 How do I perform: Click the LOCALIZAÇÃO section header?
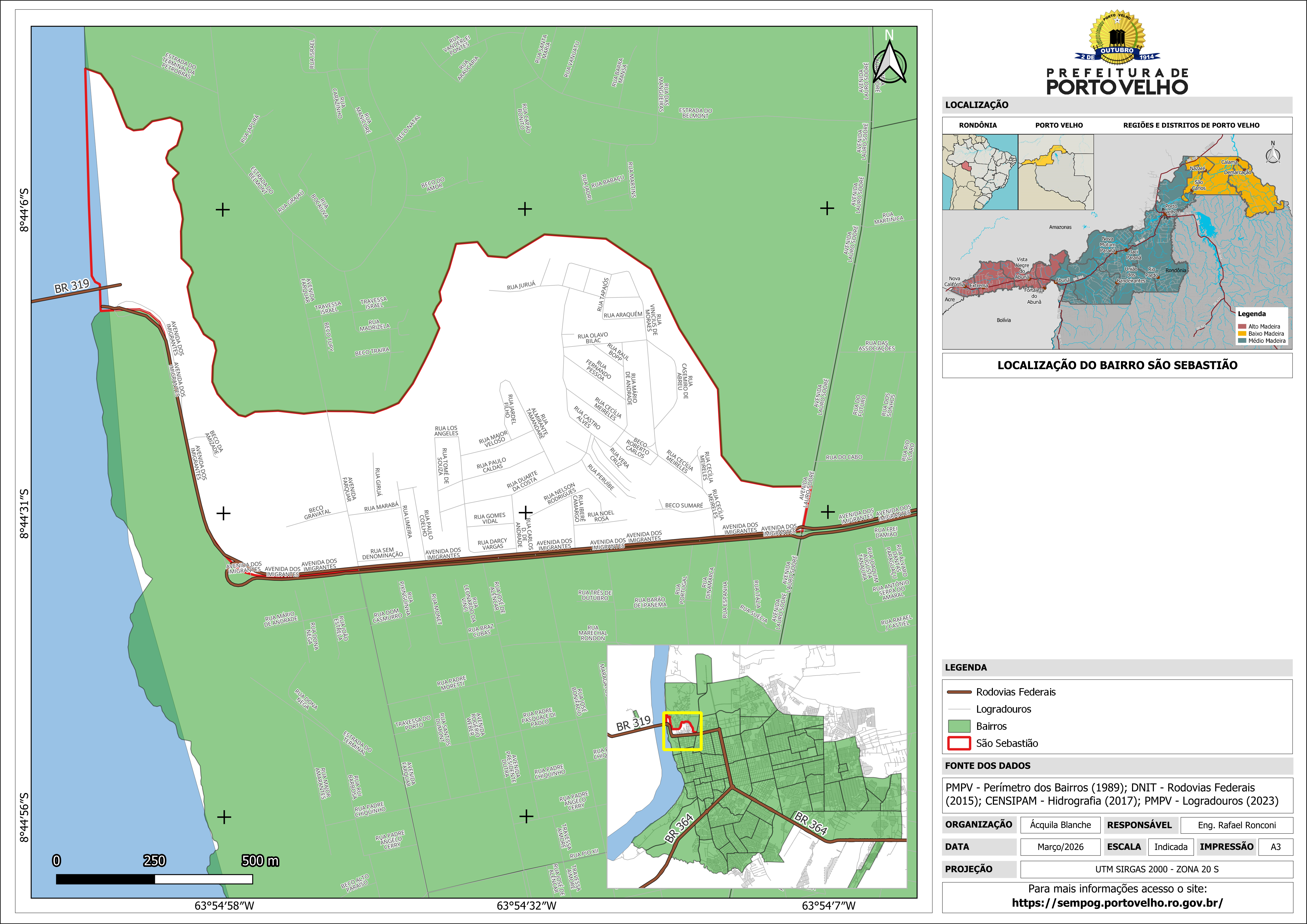(x=977, y=105)
